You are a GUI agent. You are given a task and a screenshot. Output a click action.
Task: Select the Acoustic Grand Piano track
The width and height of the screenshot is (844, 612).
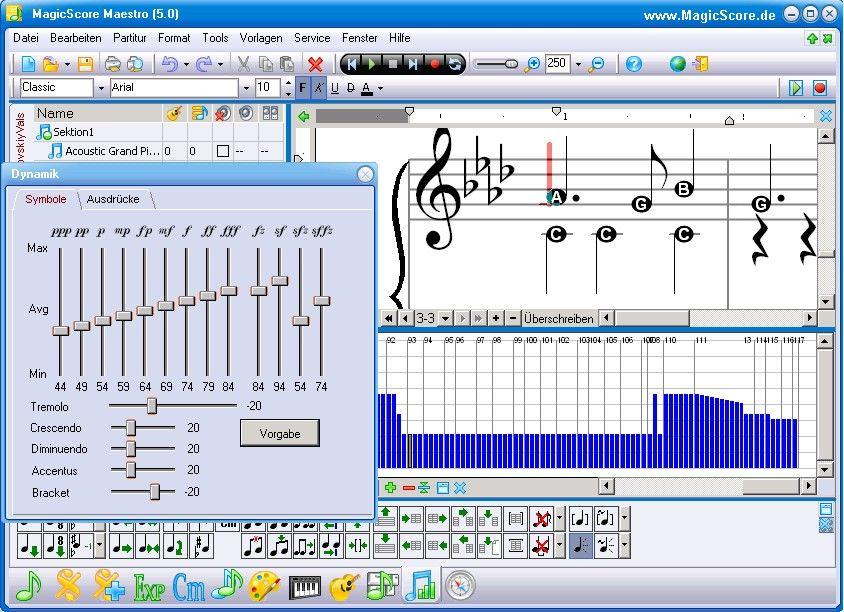click(112, 151)
